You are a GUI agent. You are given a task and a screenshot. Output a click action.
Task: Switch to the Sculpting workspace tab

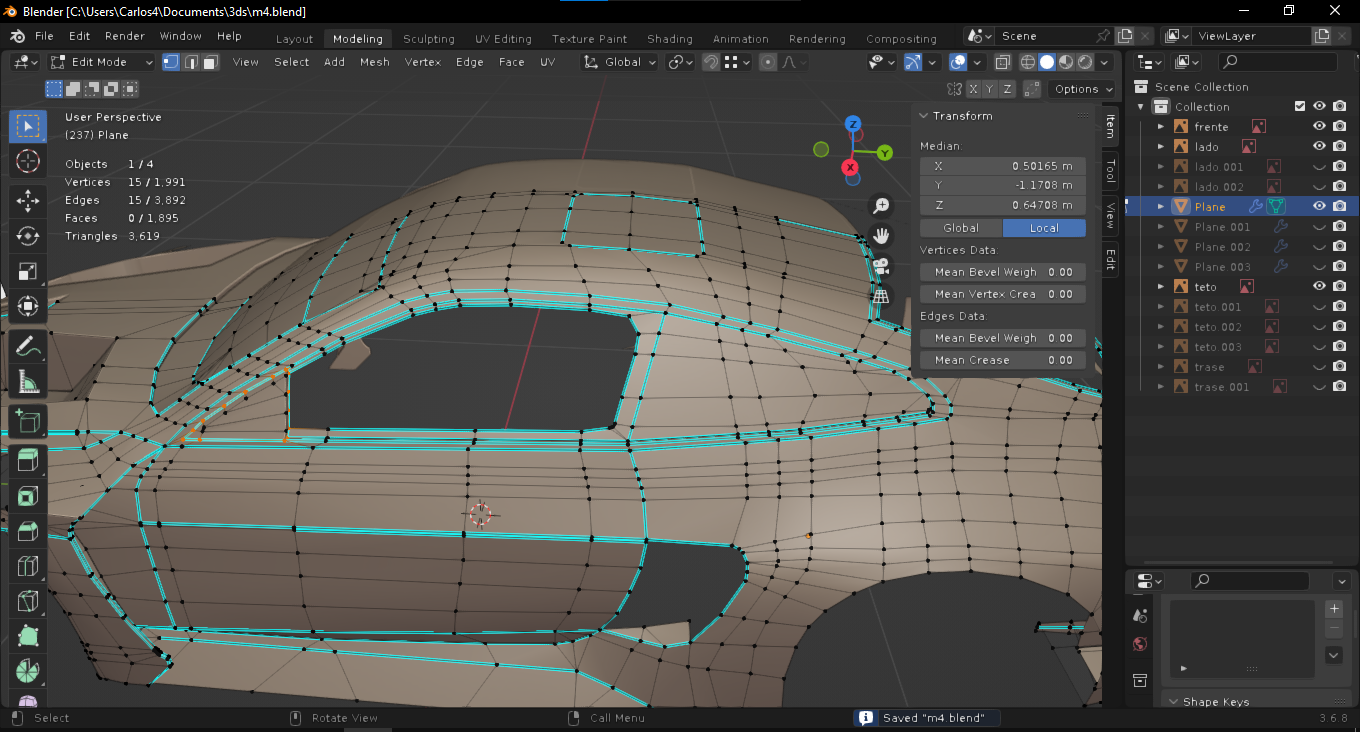(x=428, y=39)
